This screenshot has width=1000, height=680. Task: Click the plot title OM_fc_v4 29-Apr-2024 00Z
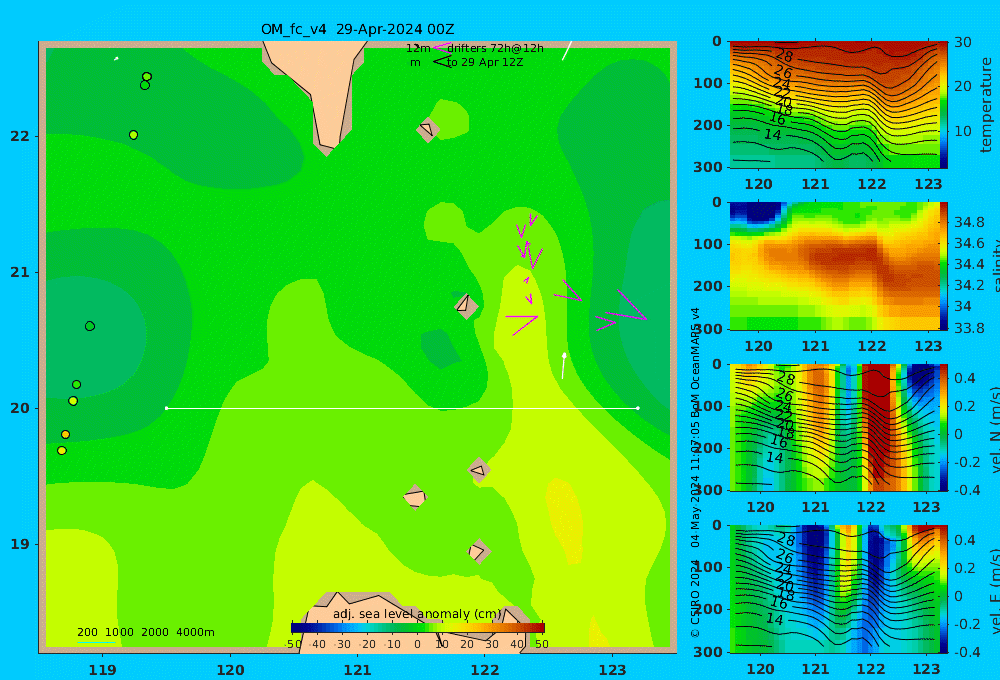[x=357, y=29]
